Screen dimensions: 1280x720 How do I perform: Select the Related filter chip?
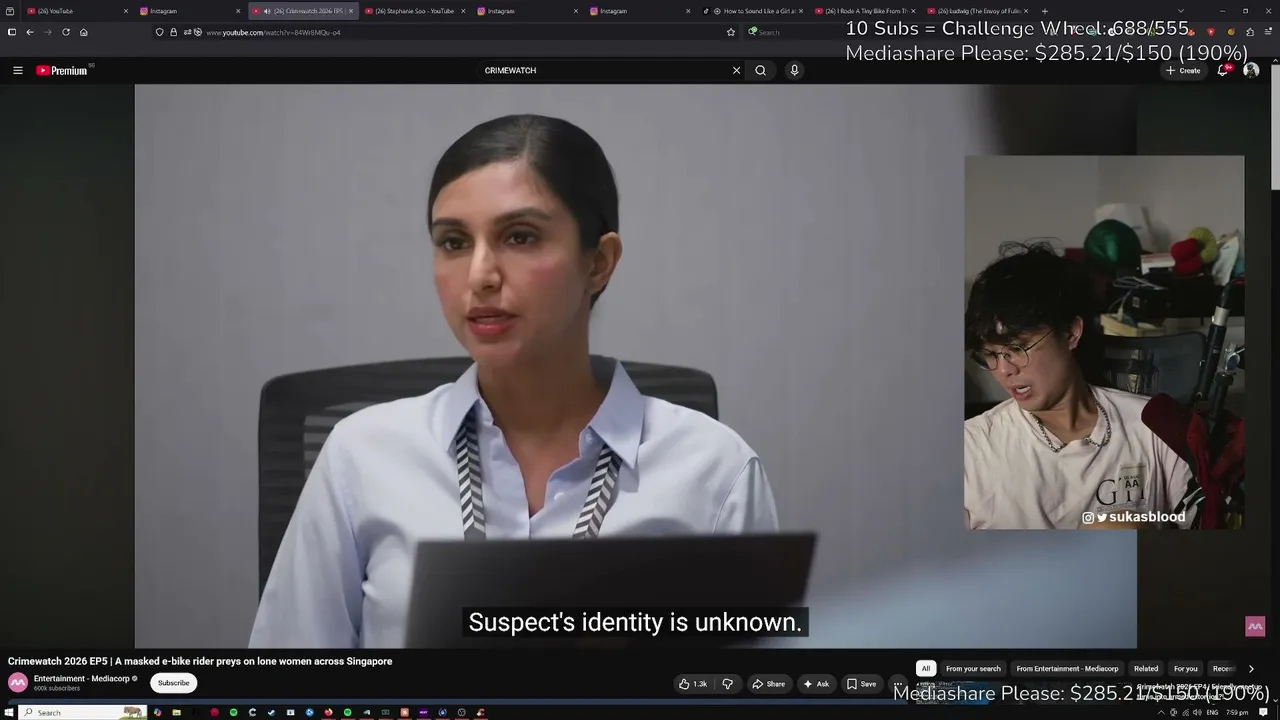(x=1146, y=668)
